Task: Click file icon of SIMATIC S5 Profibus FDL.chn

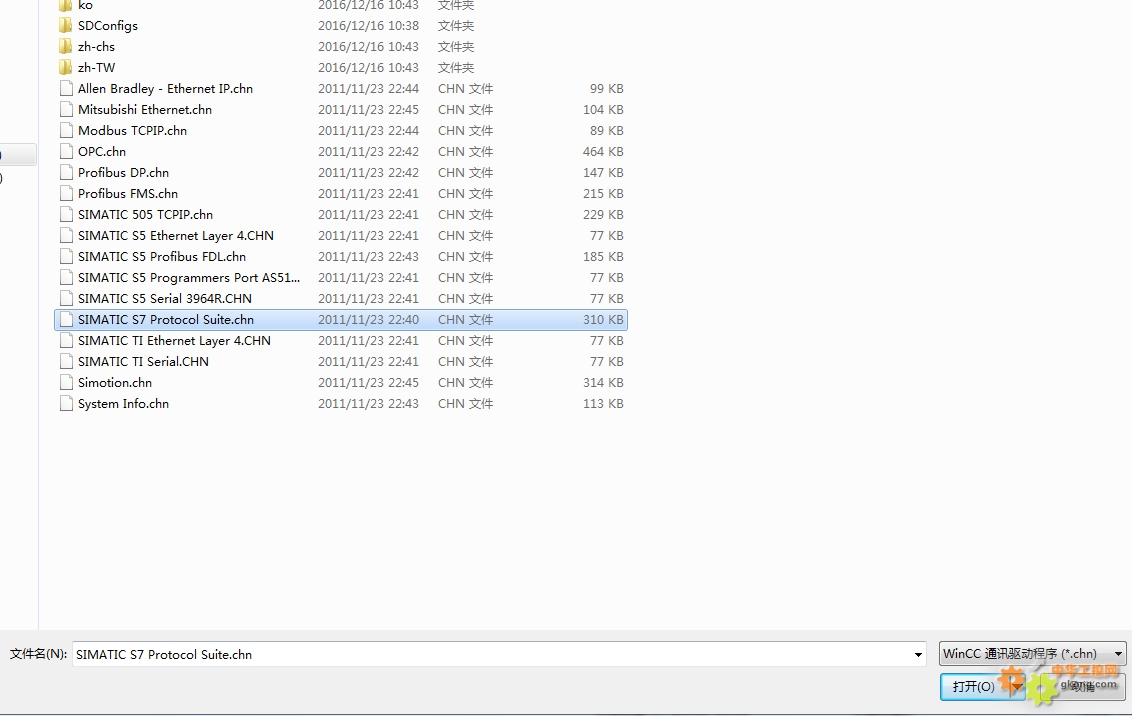Action: point(66,256)
